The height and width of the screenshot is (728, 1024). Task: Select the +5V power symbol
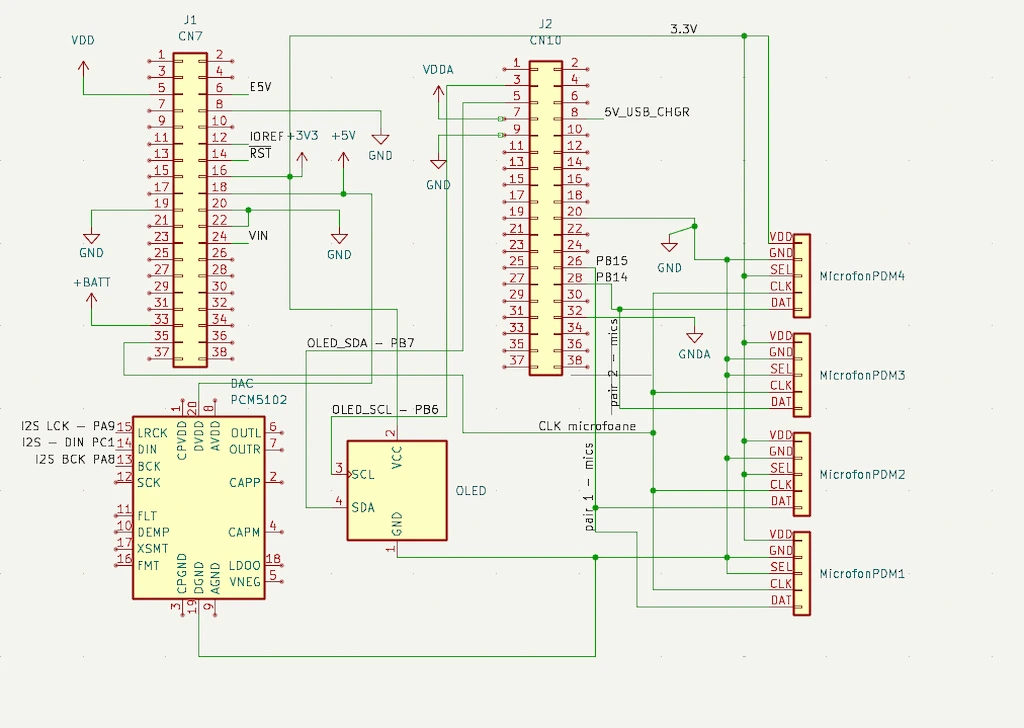pyautogui.click(x=344, y=161)
